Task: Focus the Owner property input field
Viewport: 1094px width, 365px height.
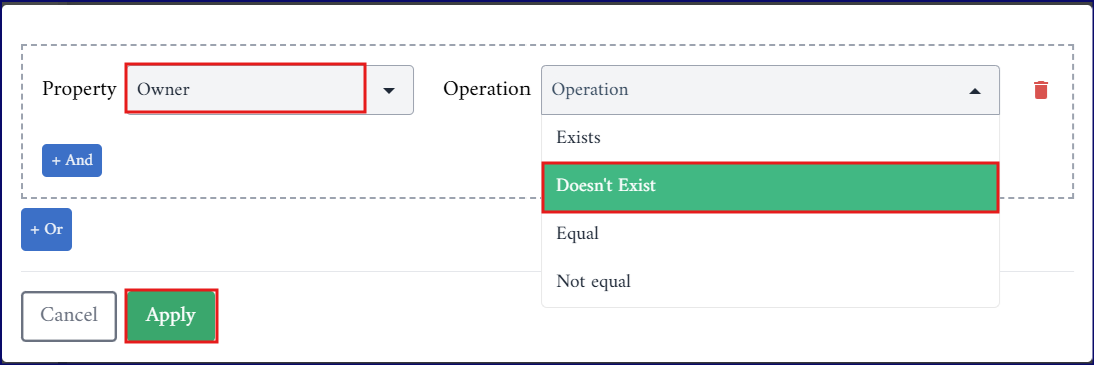Action: pyautogui.click(x=246, y=89)
